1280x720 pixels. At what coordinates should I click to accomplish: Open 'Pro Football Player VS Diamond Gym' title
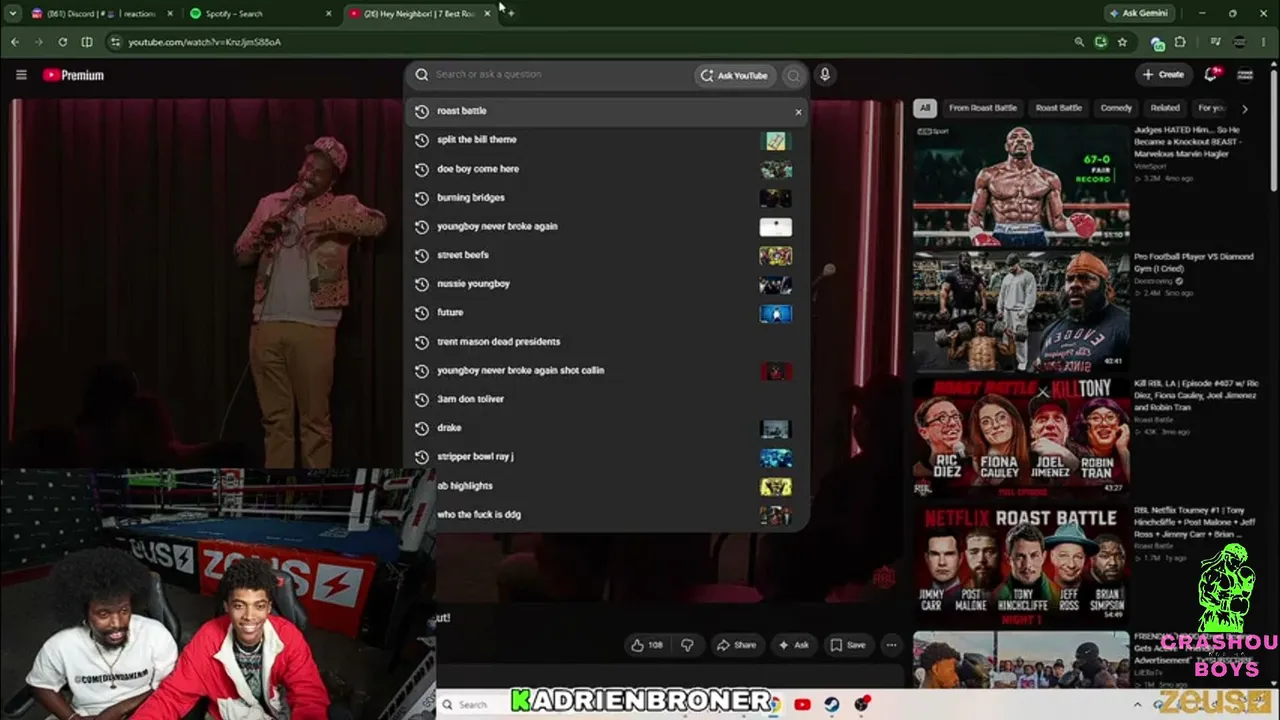1193,262
